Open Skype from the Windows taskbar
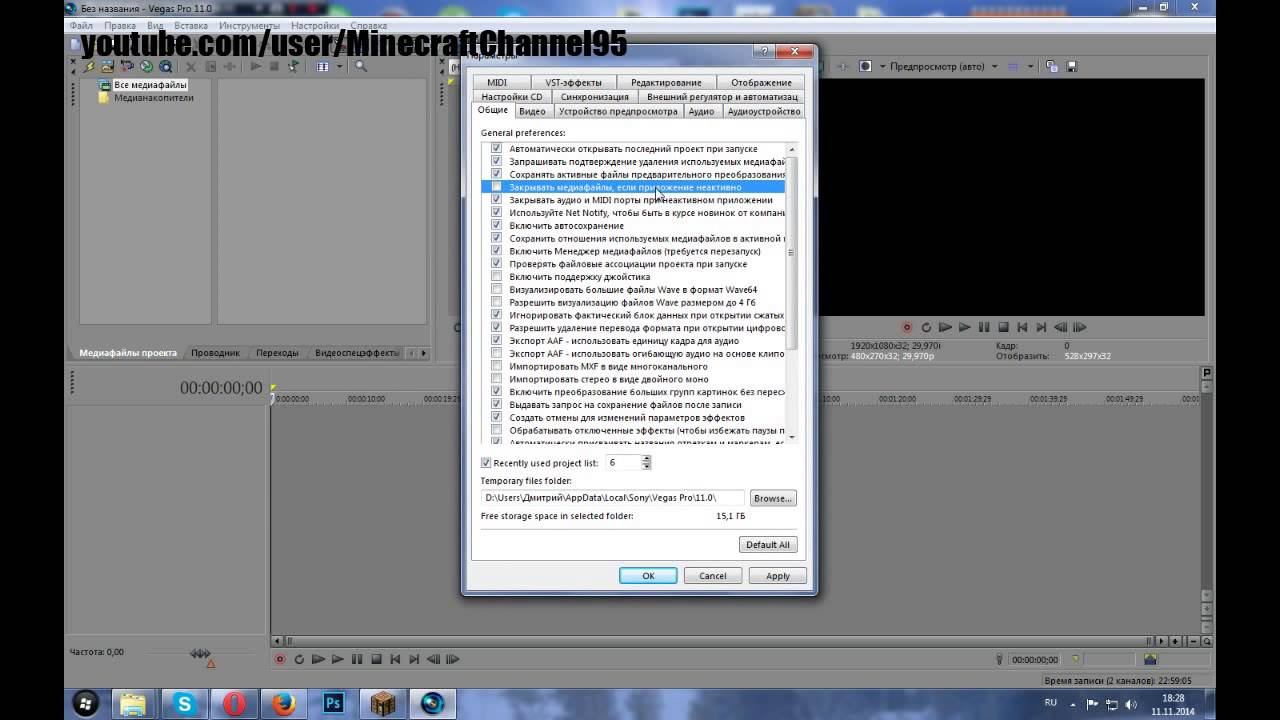The image size is (1280, 720). (184, 704)
